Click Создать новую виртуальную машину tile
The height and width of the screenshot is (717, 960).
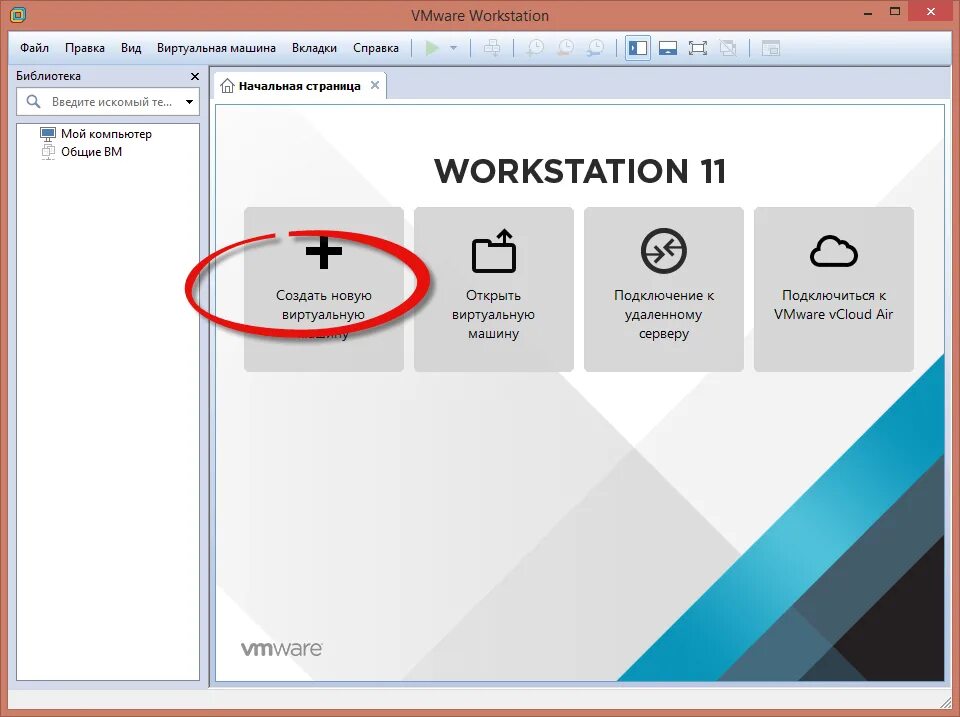(x=324, y=289)
